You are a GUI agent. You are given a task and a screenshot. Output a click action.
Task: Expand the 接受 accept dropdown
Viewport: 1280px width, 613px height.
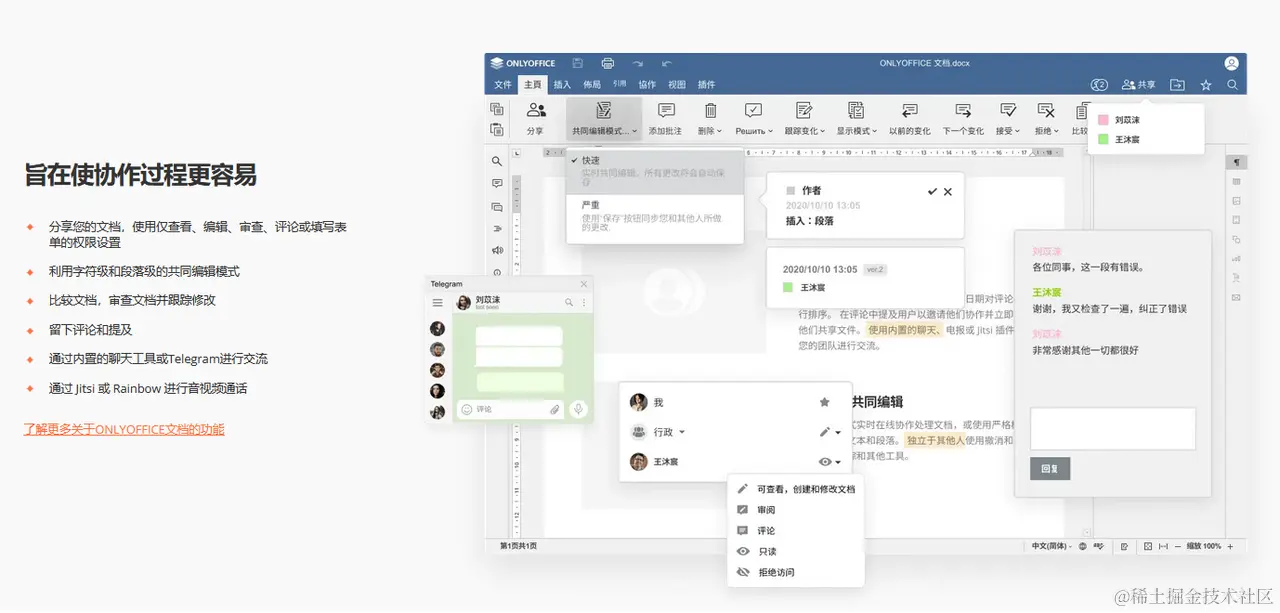1018,131
